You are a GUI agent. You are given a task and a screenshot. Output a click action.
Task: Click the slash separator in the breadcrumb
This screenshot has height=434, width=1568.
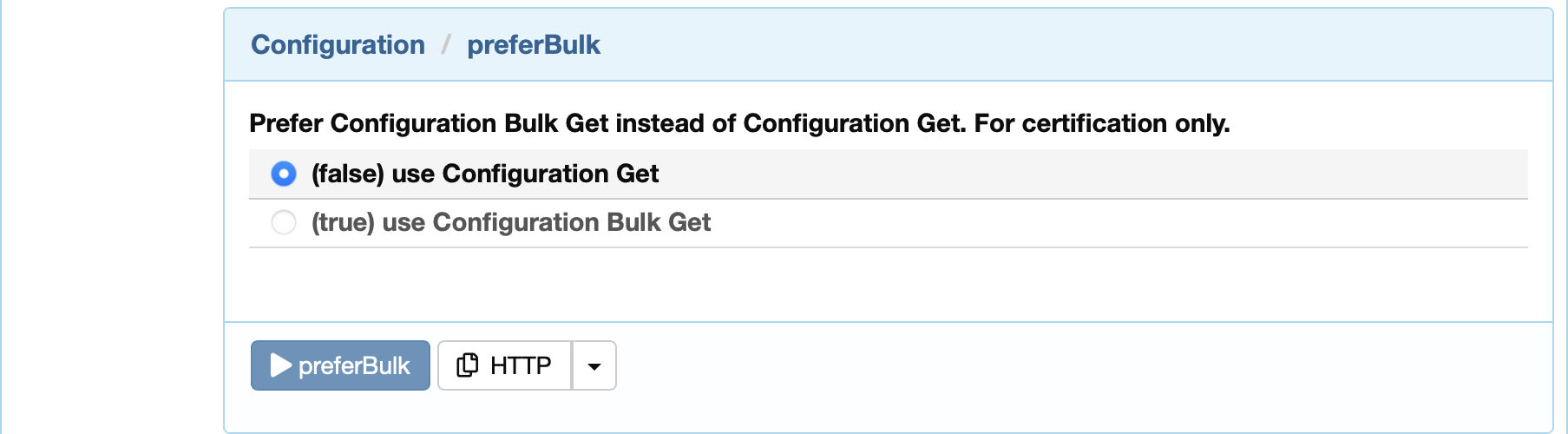coord(446,45)
